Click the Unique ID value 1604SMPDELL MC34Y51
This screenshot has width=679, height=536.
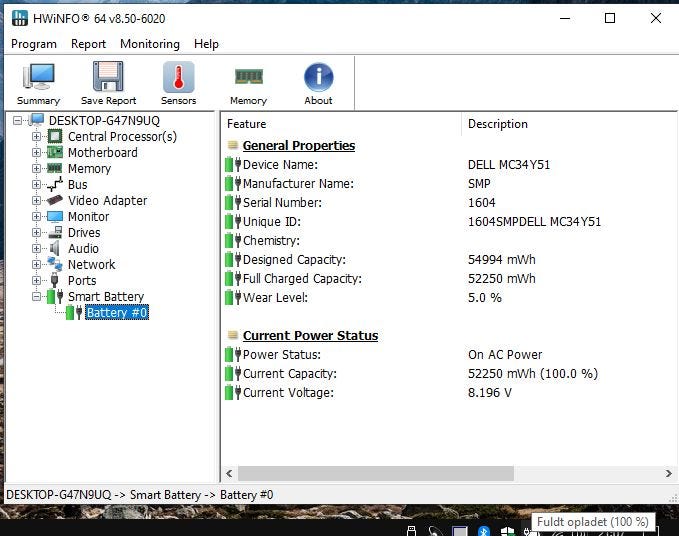pos(534,222)
